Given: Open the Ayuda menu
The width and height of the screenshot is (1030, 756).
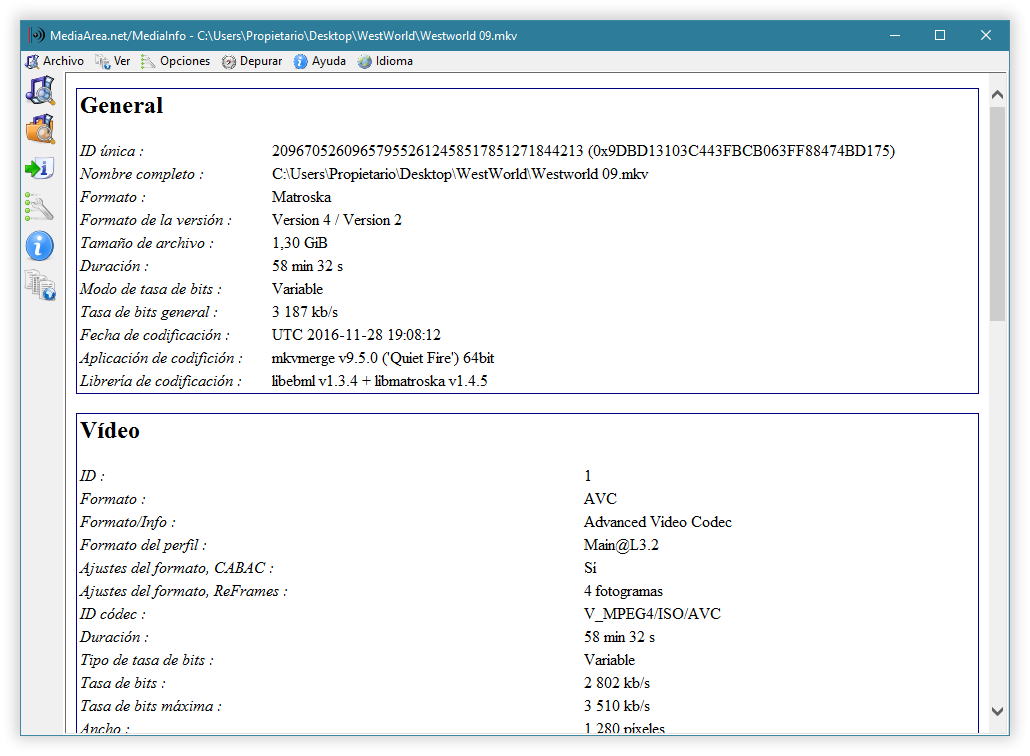Looking at the screenshot, I should pyautogui.click(x=320, y=61).
